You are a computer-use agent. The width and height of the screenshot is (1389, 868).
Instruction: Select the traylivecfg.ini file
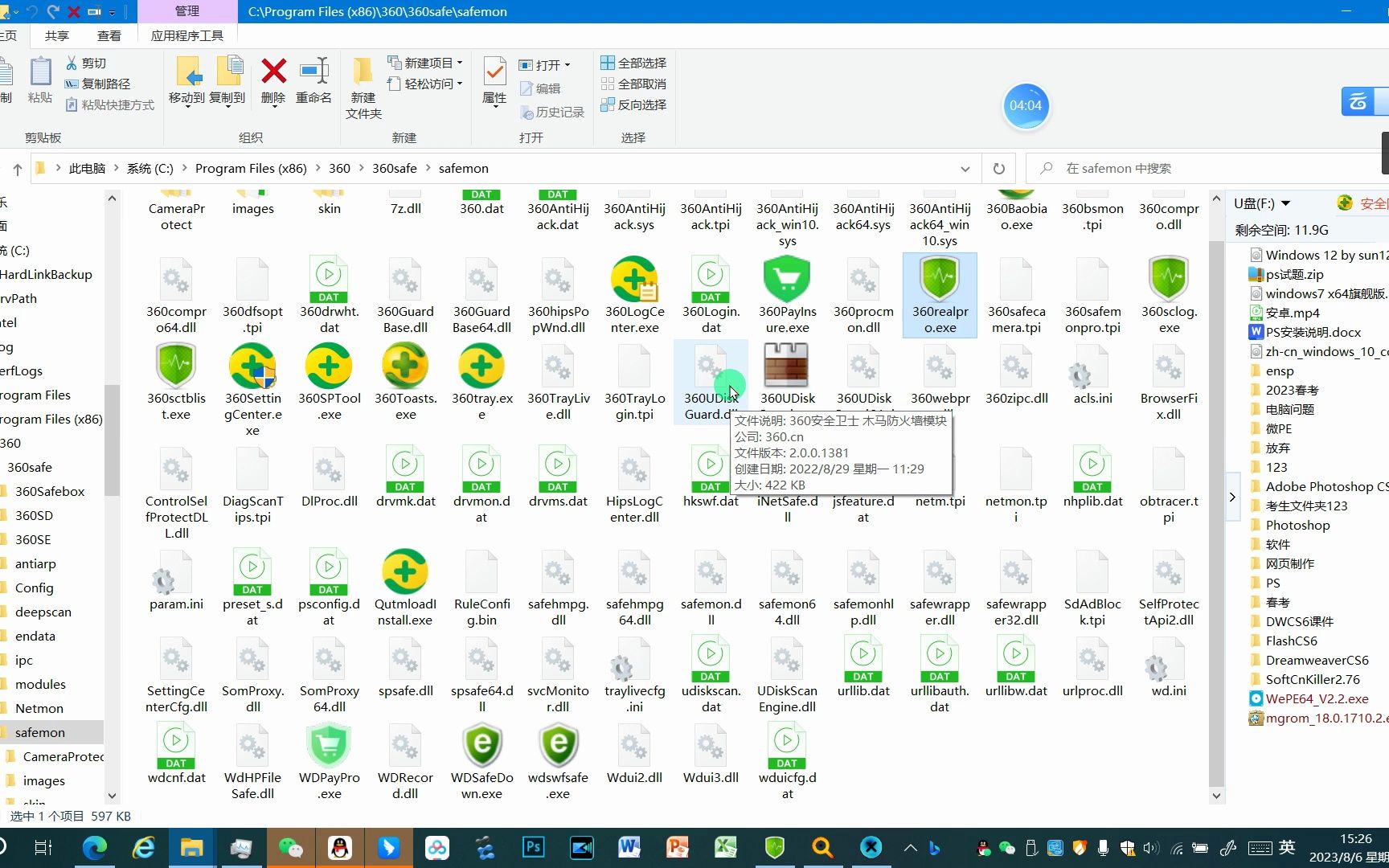634,675
